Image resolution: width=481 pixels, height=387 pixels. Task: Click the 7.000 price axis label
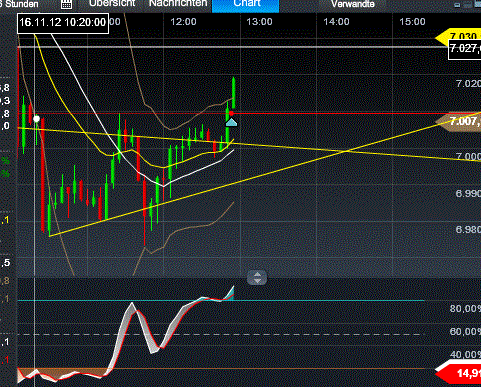[468, 156]
